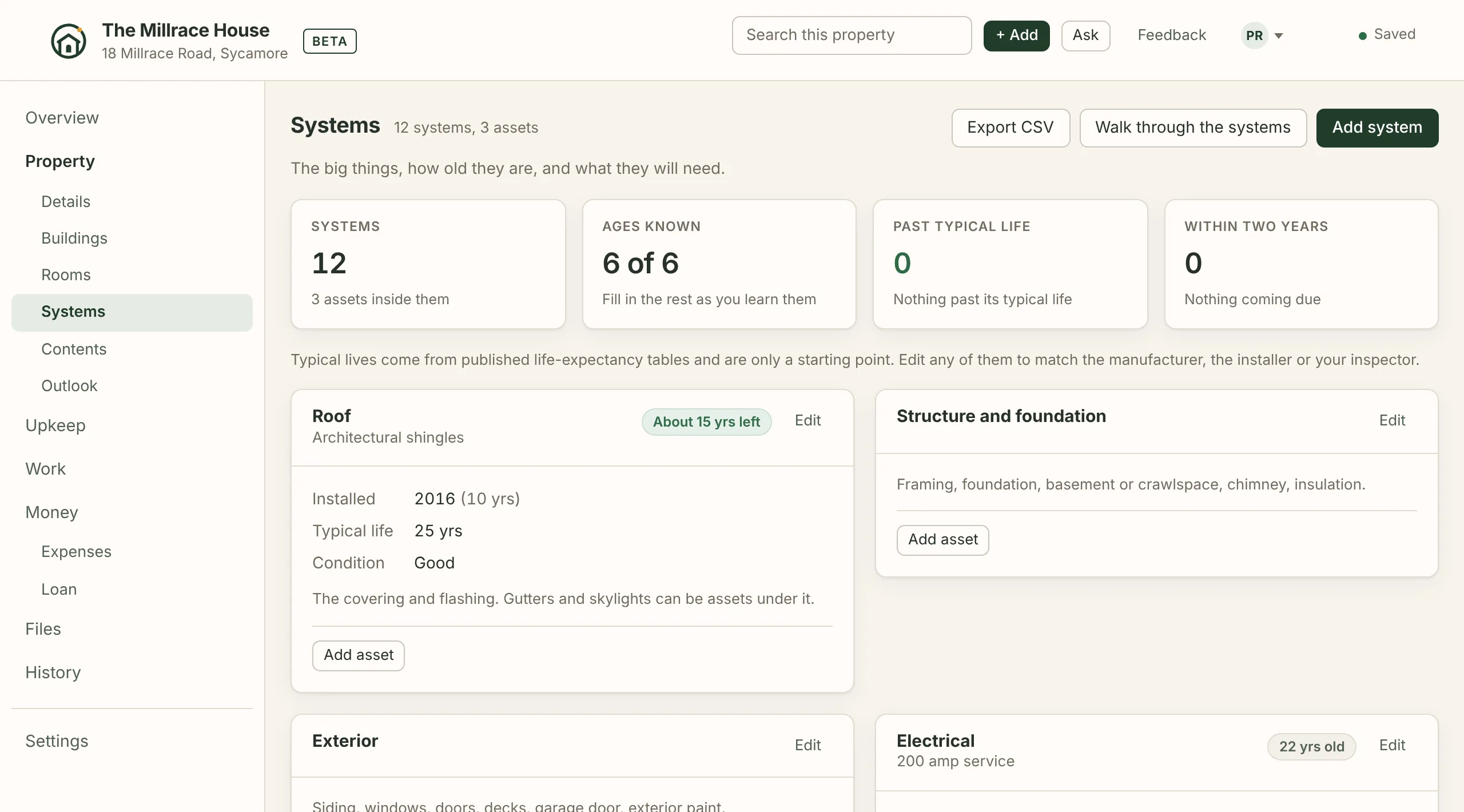Open the Ask assistant button

(1085, 35)
